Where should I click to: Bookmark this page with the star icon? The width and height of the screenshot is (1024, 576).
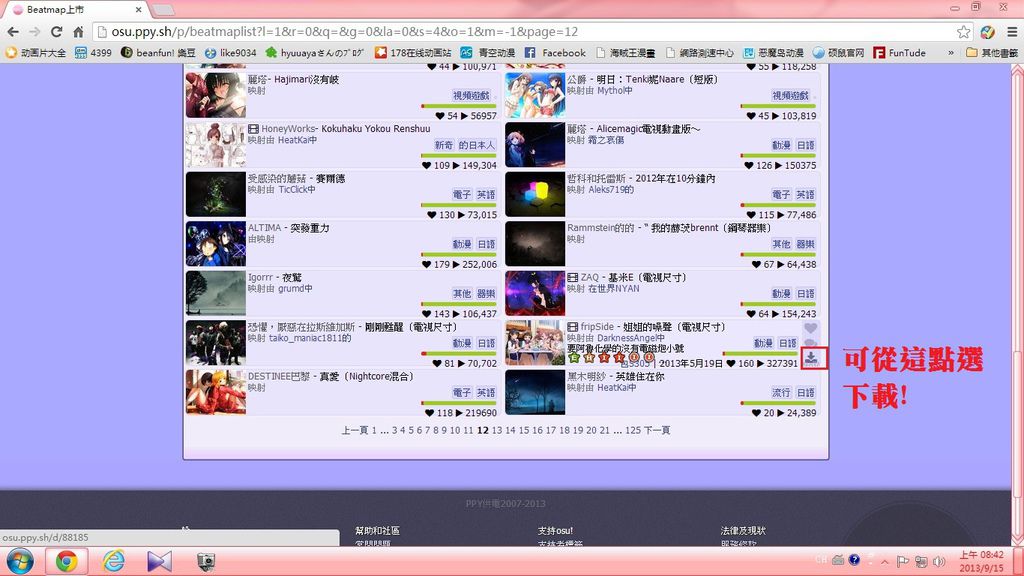coord(963,31)
